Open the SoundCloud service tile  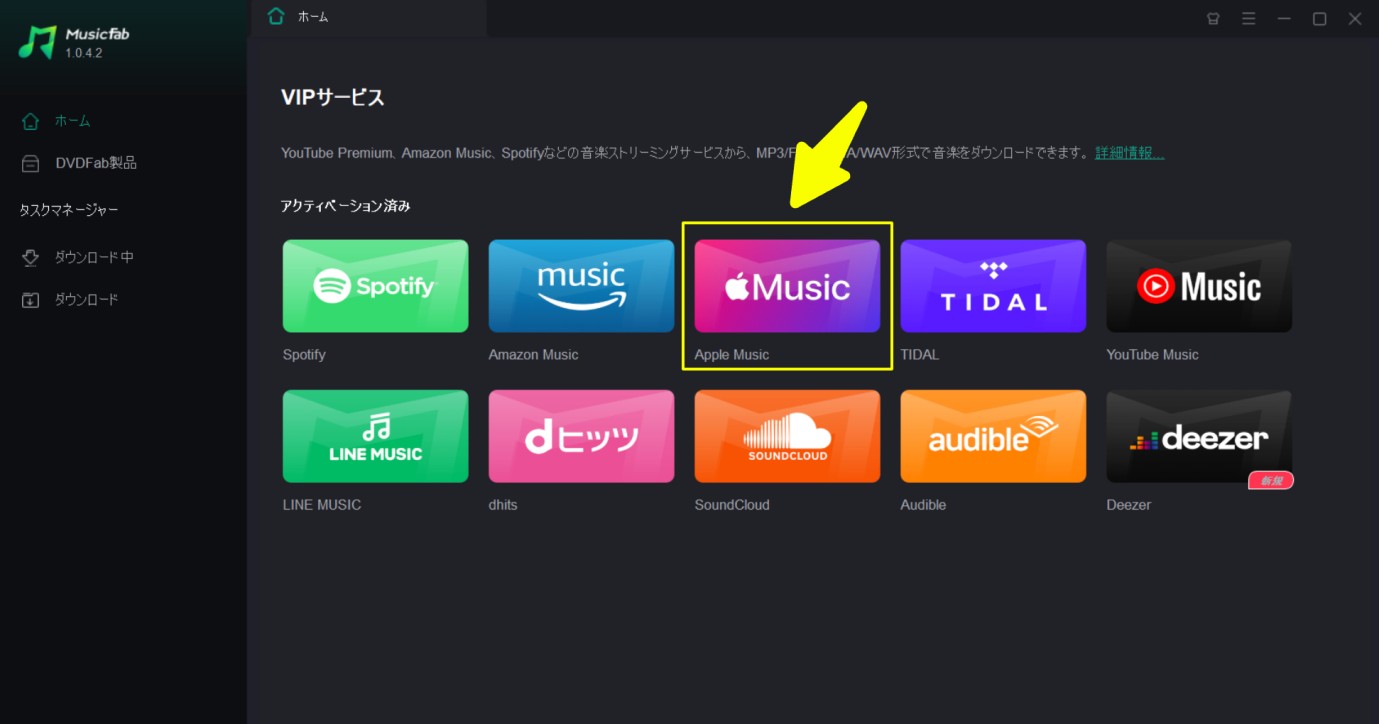click(x=787, y=436)
